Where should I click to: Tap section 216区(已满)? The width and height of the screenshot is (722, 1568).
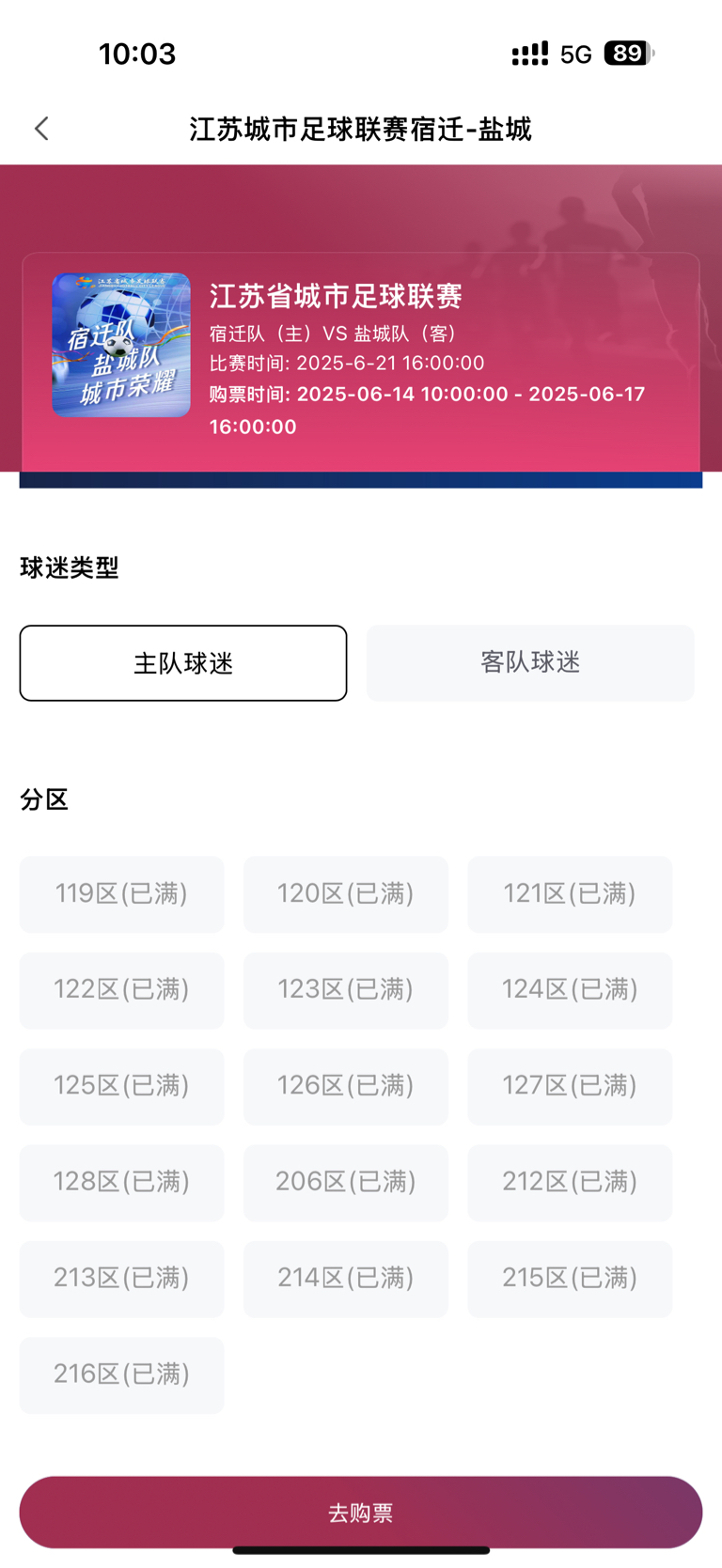click(x=122, y=1375)
